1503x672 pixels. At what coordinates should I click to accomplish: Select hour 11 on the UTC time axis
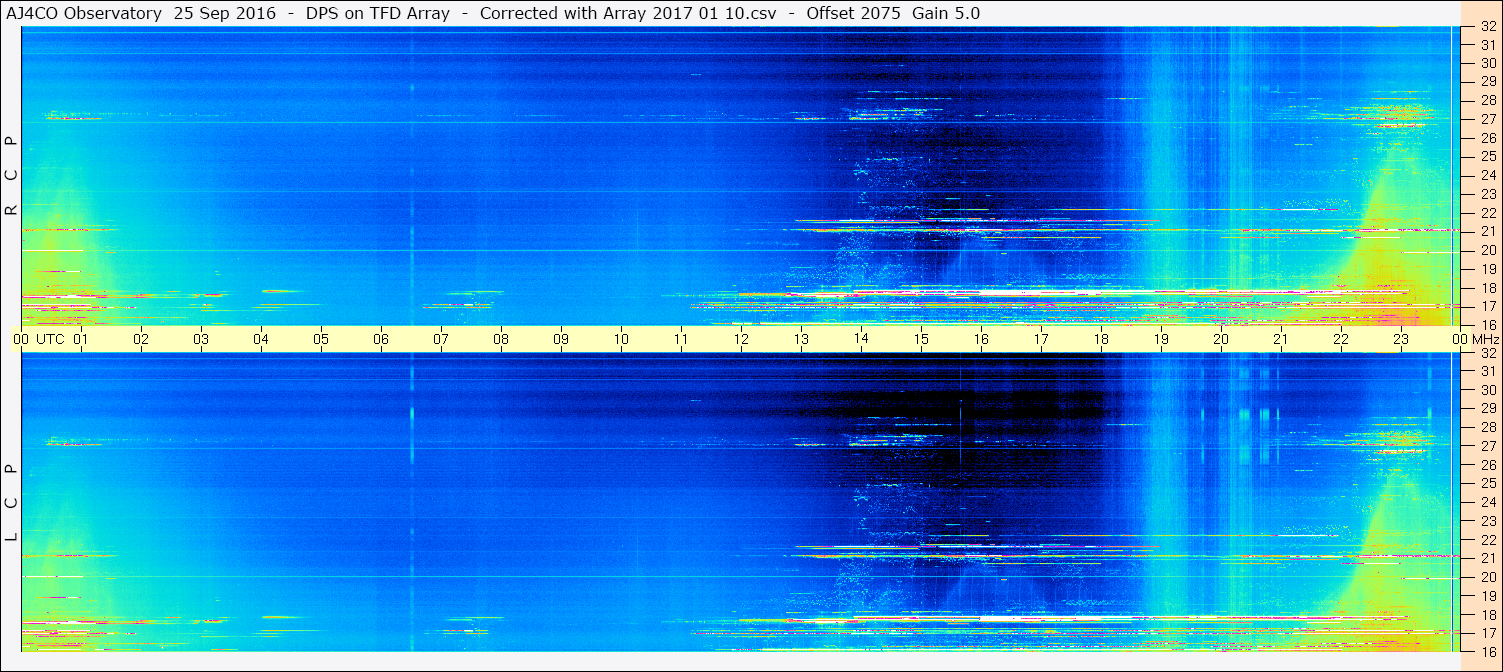681,339
